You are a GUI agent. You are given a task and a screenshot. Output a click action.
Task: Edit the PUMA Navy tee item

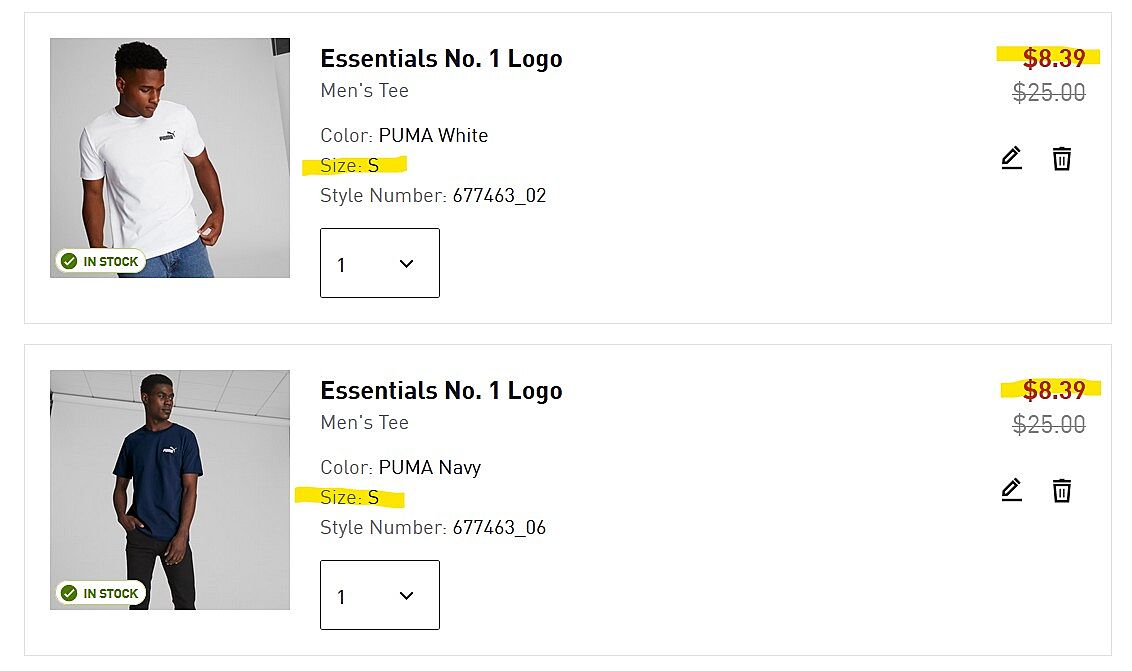[1011, 490]
